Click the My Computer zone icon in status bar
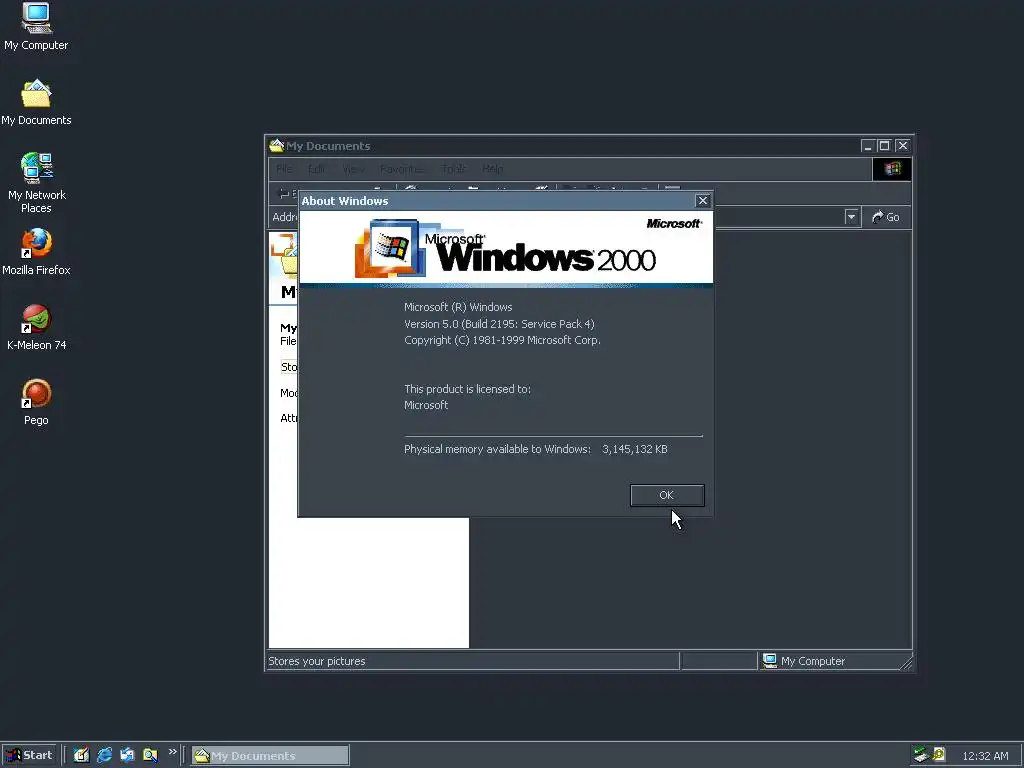Image resolution: width=1024 pixels, height=768 pixels. point(770,661)
